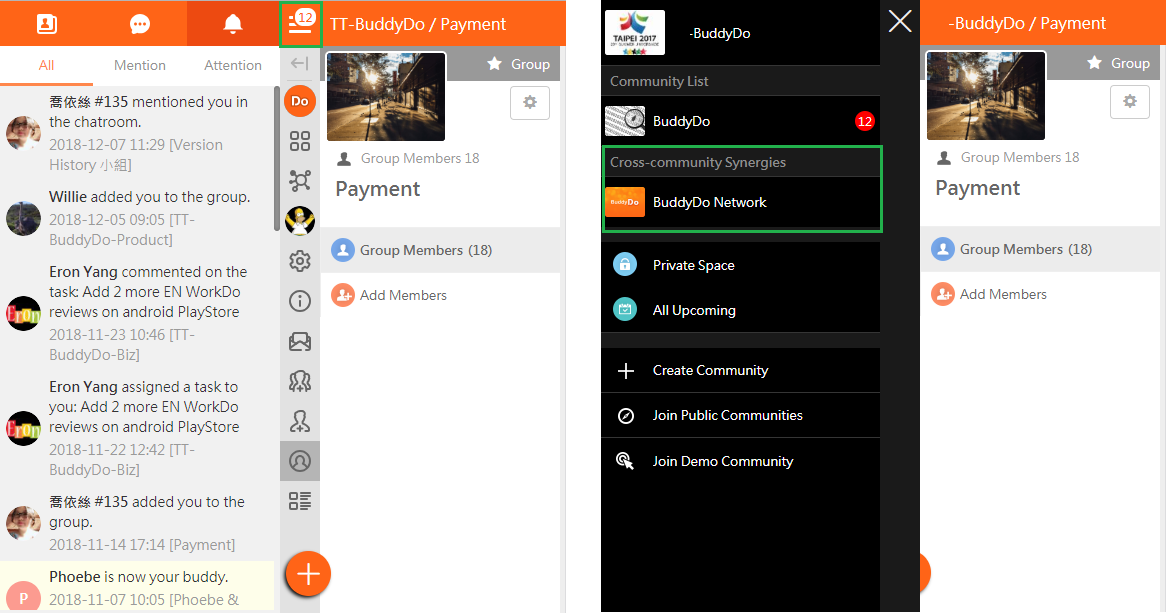This screenshot has width=1166, height=613.
Task: Click the Homer Simpson avatar in sidebar
Action: (300, 221)
